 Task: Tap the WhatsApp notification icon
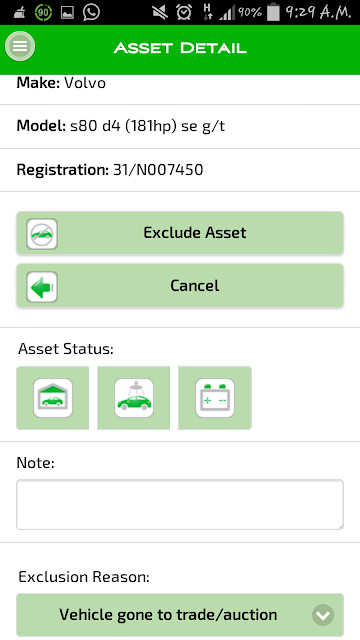91,13
